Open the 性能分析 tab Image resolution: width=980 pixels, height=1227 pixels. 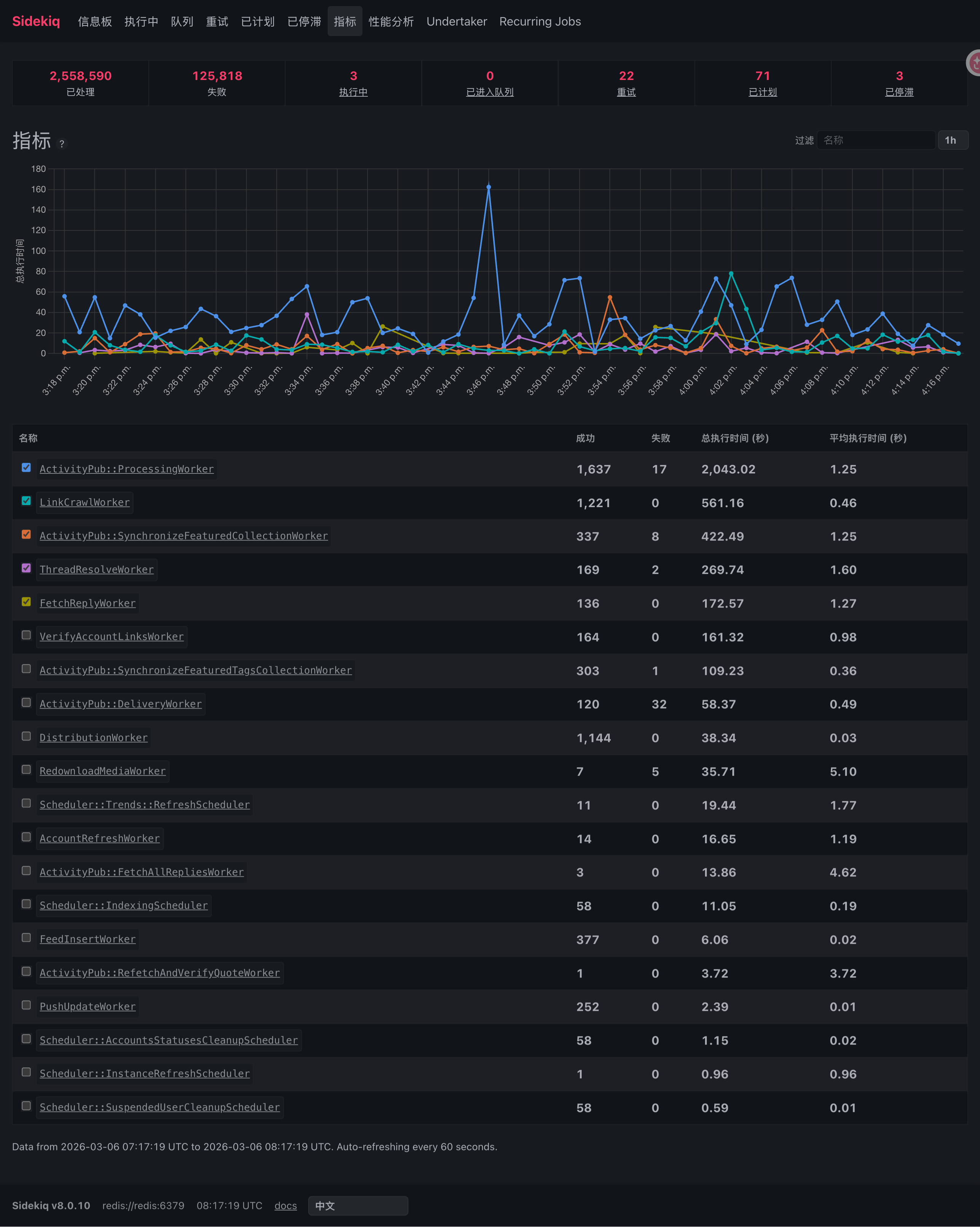click(391, 22)
